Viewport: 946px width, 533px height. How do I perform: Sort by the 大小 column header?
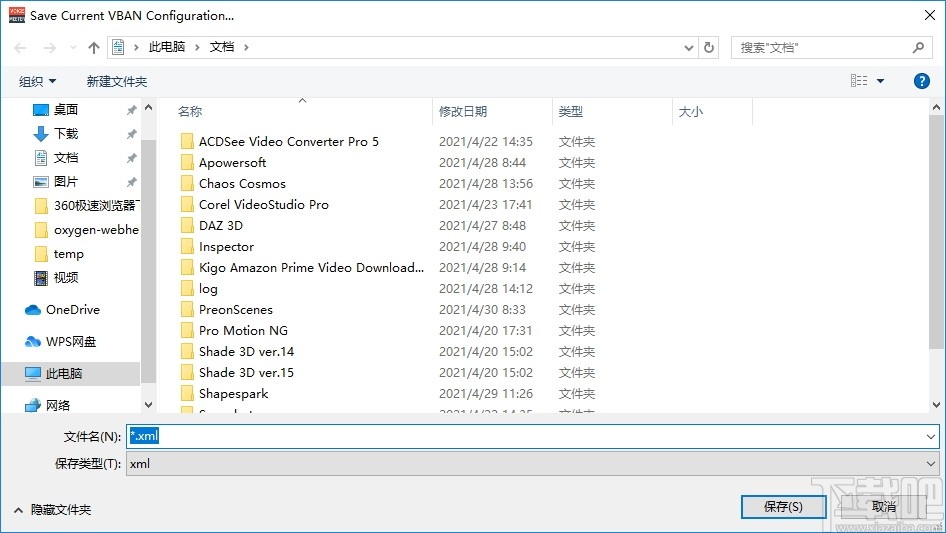[691, 112]
